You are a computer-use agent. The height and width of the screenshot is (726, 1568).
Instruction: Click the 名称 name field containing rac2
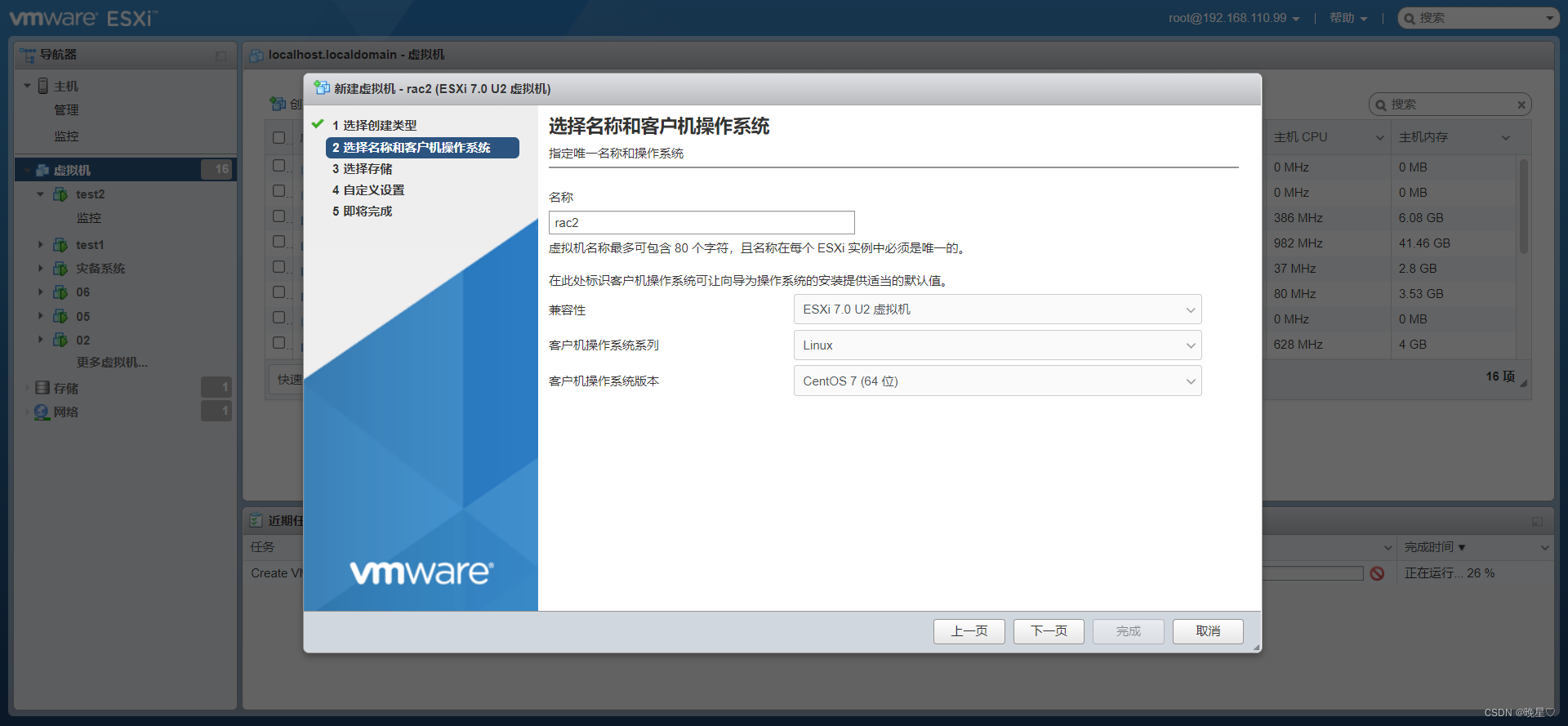[702, 223]
